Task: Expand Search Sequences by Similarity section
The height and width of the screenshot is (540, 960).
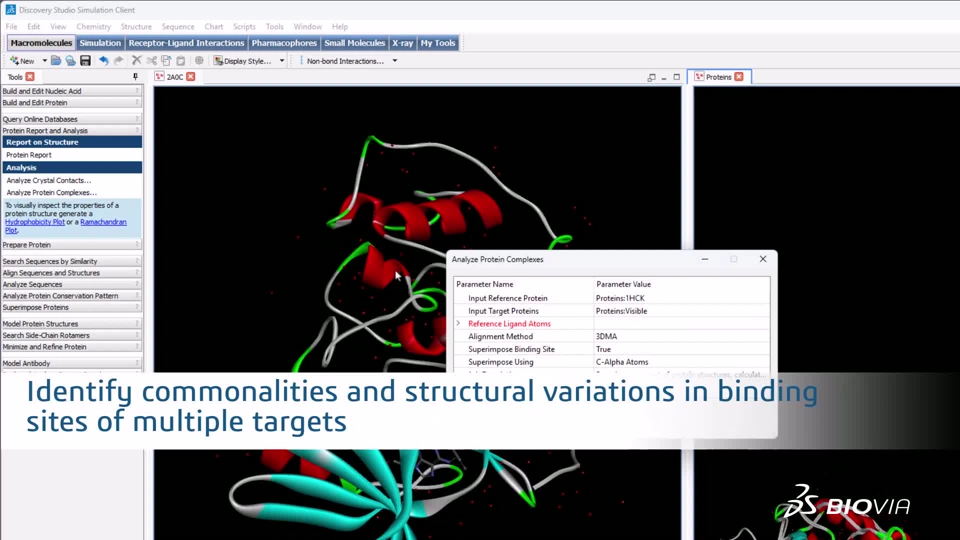Action: [x=71, y=261]
